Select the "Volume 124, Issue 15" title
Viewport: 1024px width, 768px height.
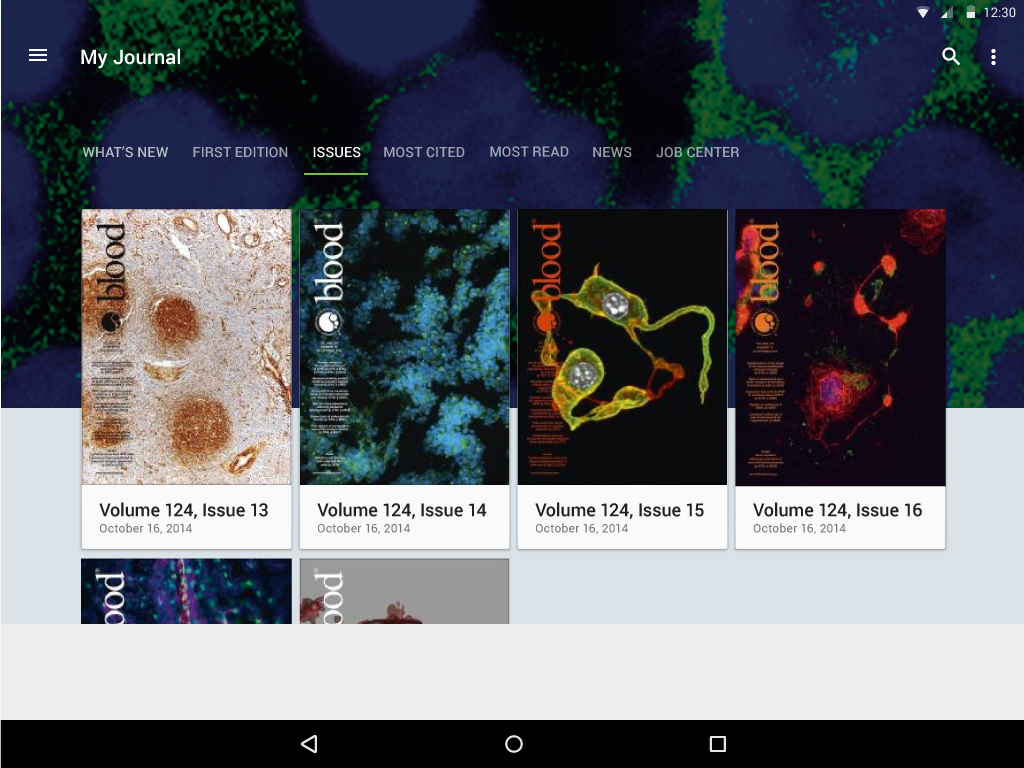point(620,510)
